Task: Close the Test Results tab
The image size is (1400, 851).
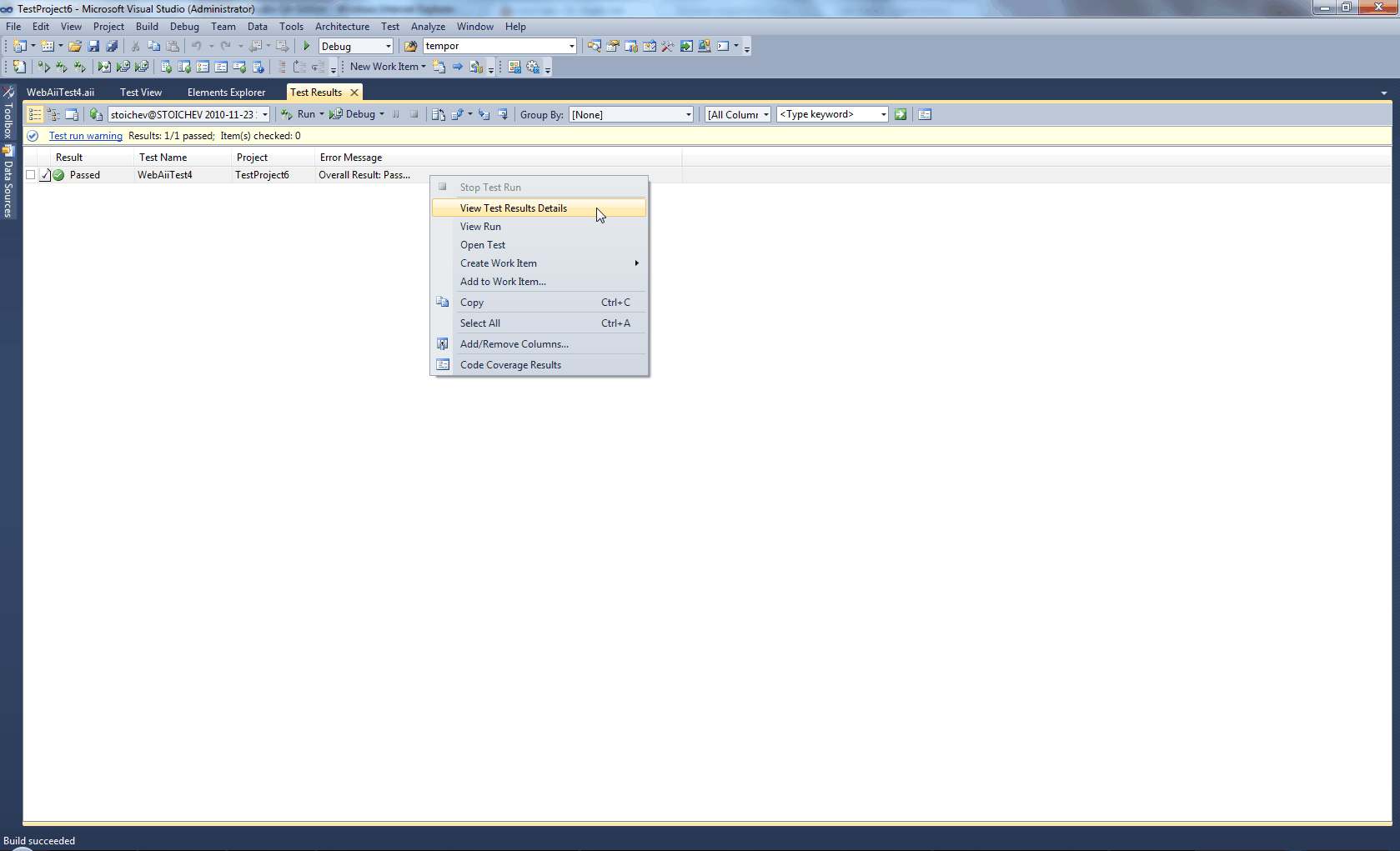Action: tap(354, 93)
